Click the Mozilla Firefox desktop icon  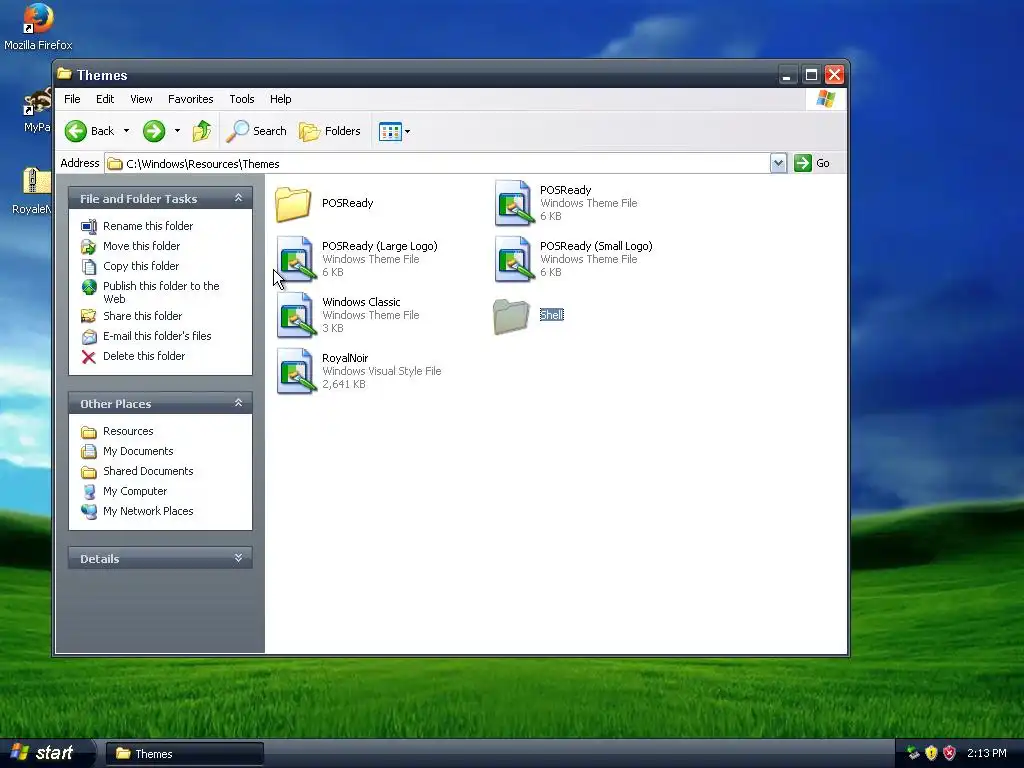(38, 19)
